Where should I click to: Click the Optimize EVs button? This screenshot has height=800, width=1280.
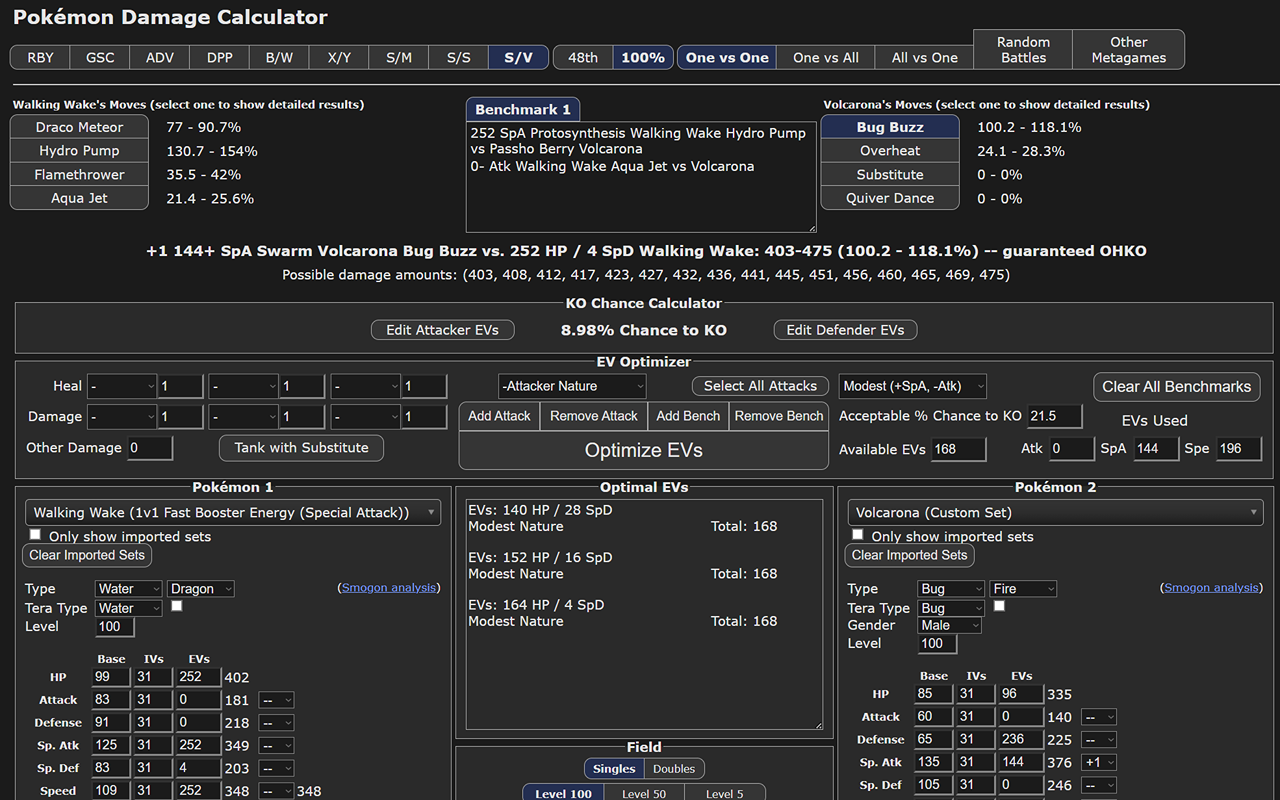point(644,450)
